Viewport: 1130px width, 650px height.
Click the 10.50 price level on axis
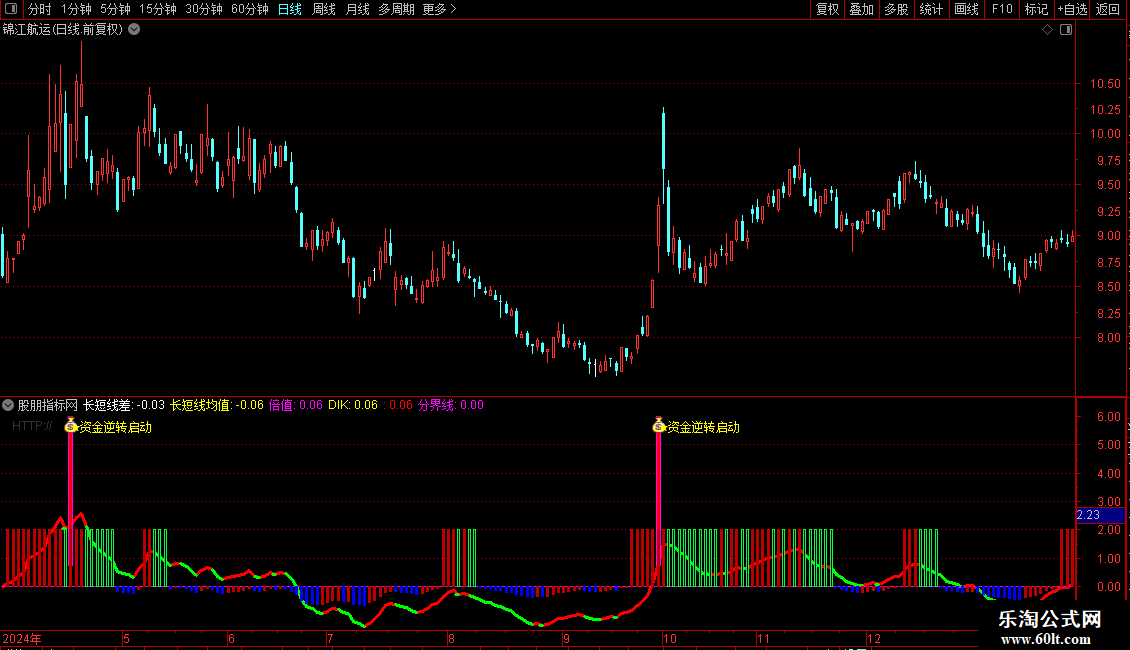point(1105,84)
